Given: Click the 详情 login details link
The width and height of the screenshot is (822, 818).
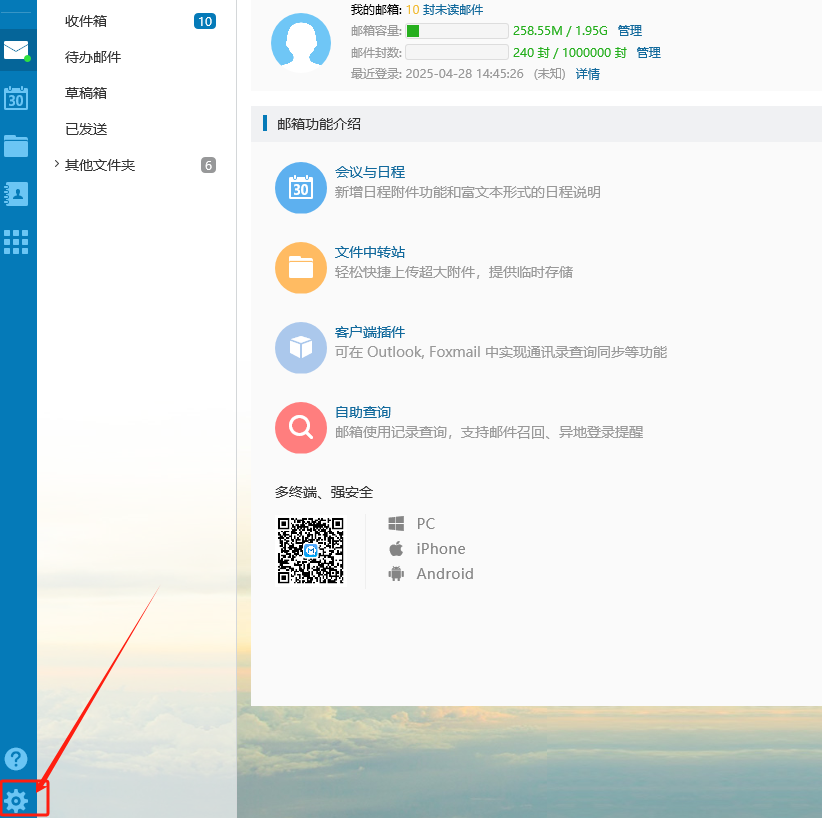Looking at the screenshot, I should (x=587, y=74).
